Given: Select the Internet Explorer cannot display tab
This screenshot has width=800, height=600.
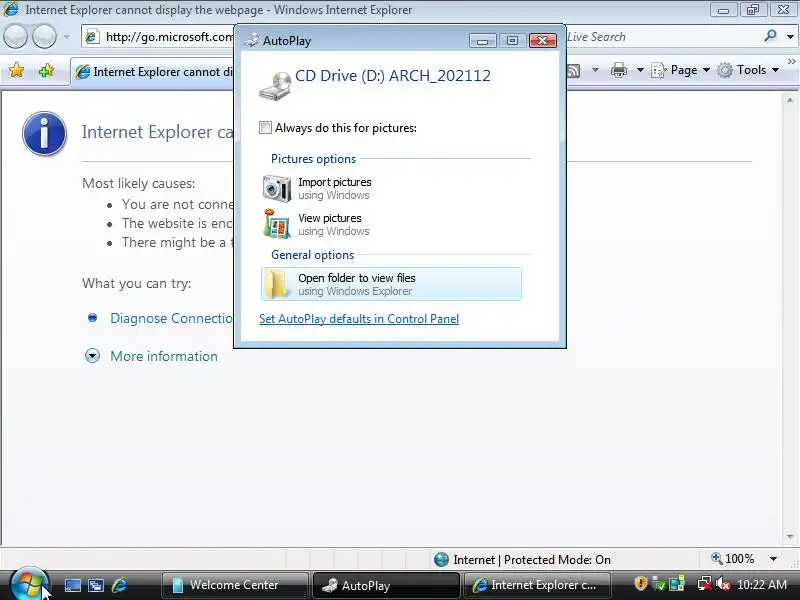Looking at the screenshot, I should click(x=152, y=71).
